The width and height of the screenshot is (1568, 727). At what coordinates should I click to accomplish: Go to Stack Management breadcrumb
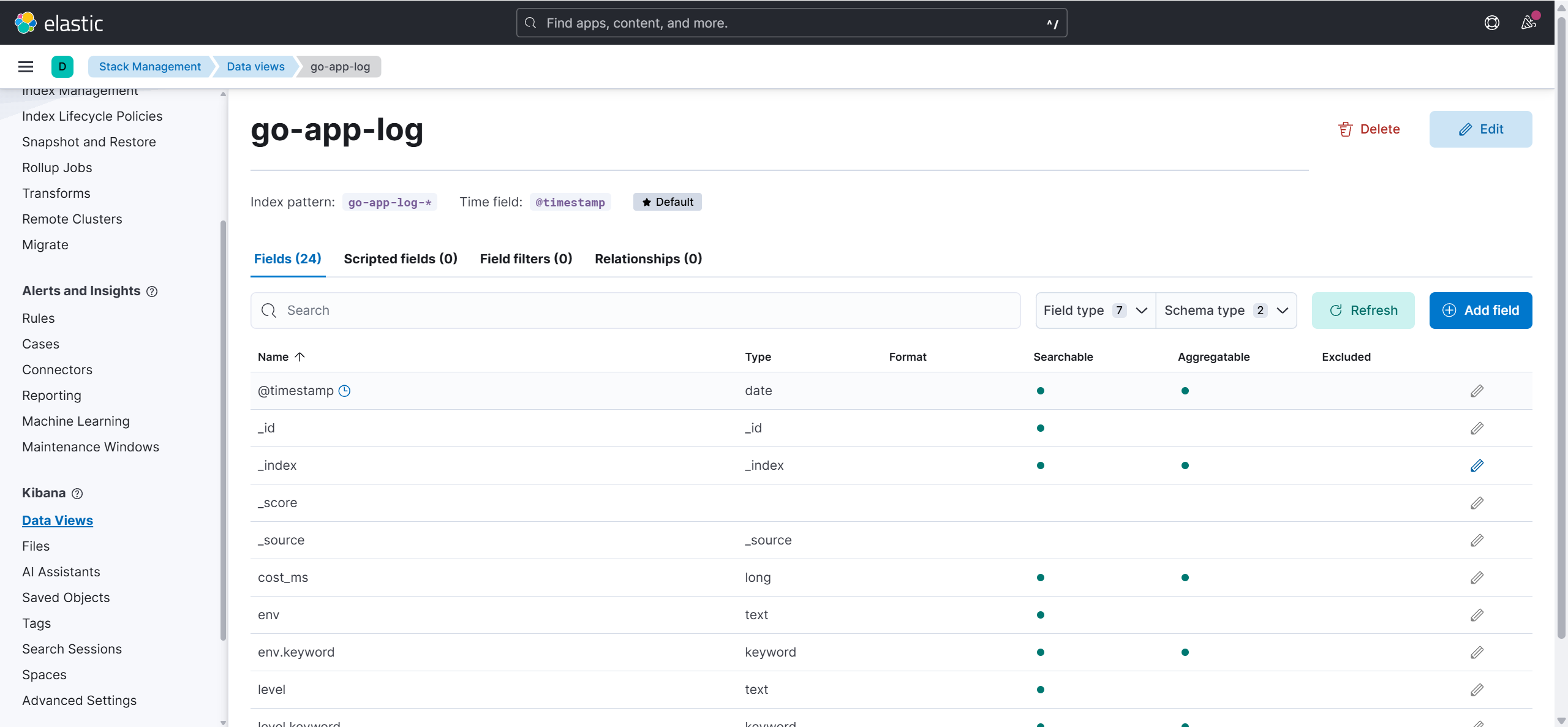150,67
